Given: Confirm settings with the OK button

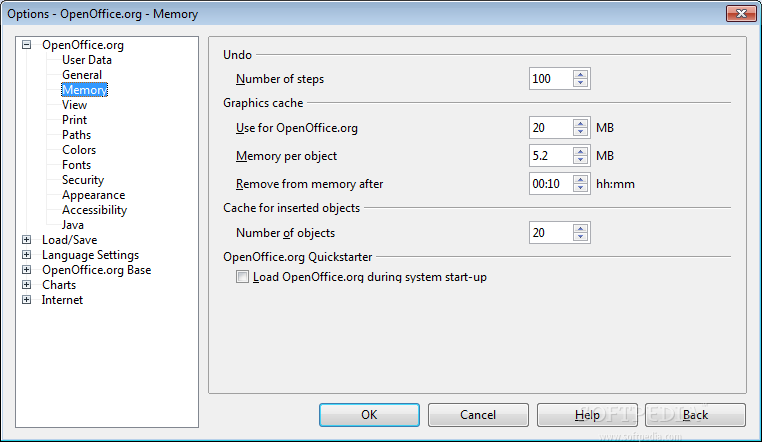Looking at the screenshot, I should [x=369, y=415].
